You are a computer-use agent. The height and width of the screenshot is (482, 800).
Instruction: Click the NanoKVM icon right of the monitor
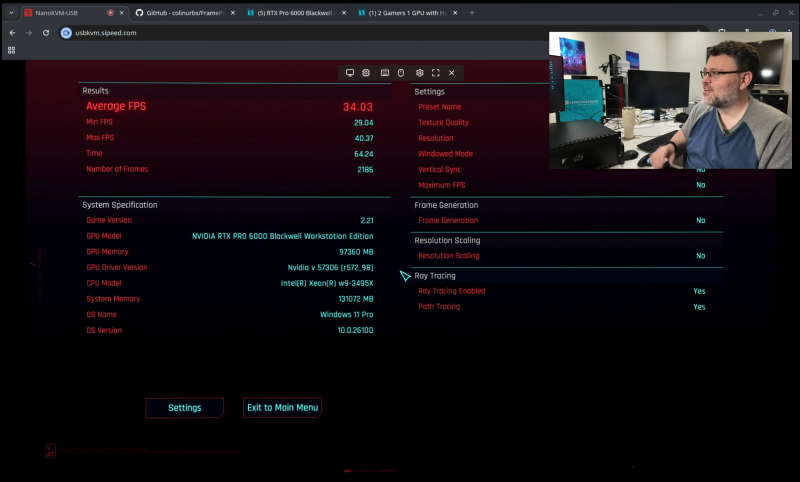[x=366, y=73]
